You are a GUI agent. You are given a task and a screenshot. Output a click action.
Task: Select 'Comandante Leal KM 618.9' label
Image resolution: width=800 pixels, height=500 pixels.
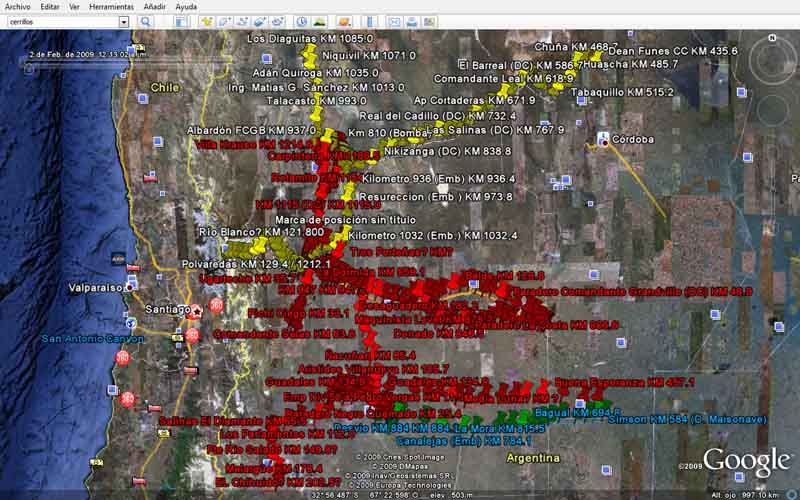[x=503, y=79]
